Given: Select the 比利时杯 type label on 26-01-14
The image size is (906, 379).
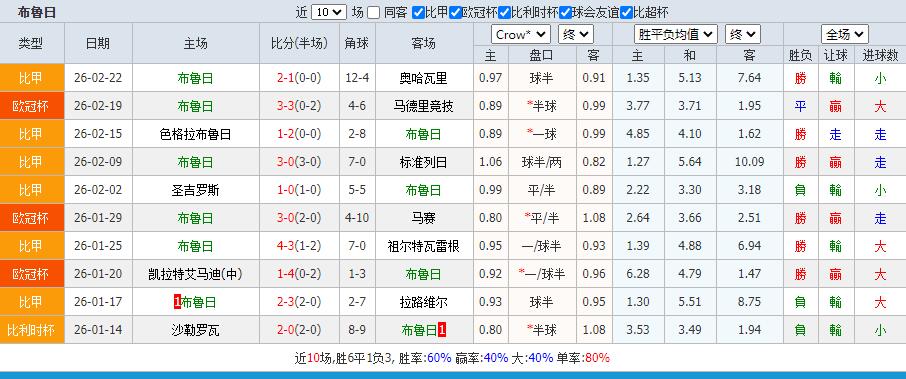Looking at the screenshot, I should pos(32,330).
